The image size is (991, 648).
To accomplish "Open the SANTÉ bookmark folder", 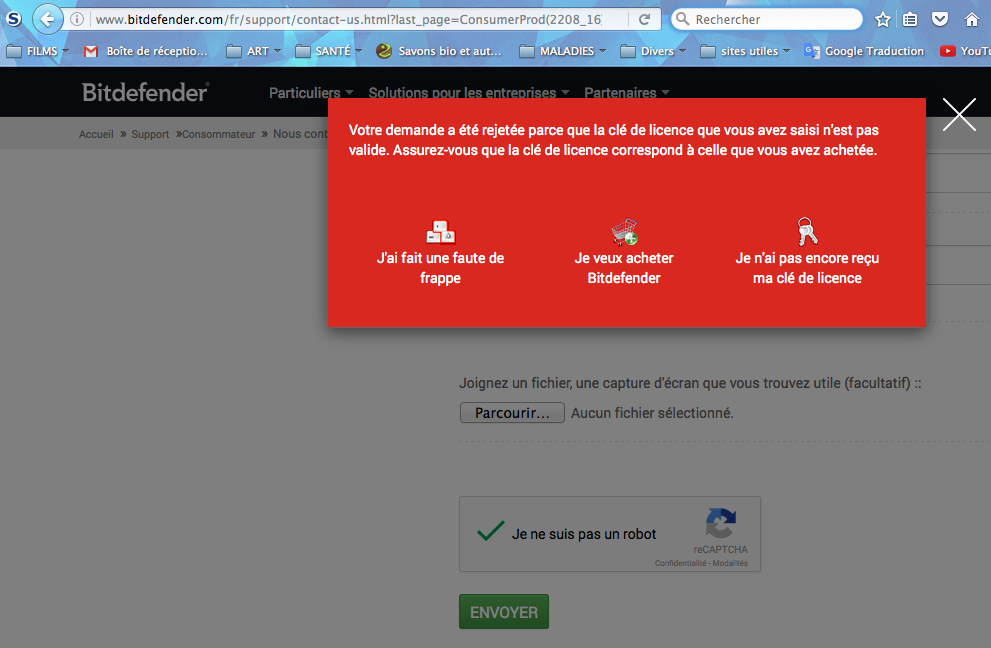I will tap(329, 51).
